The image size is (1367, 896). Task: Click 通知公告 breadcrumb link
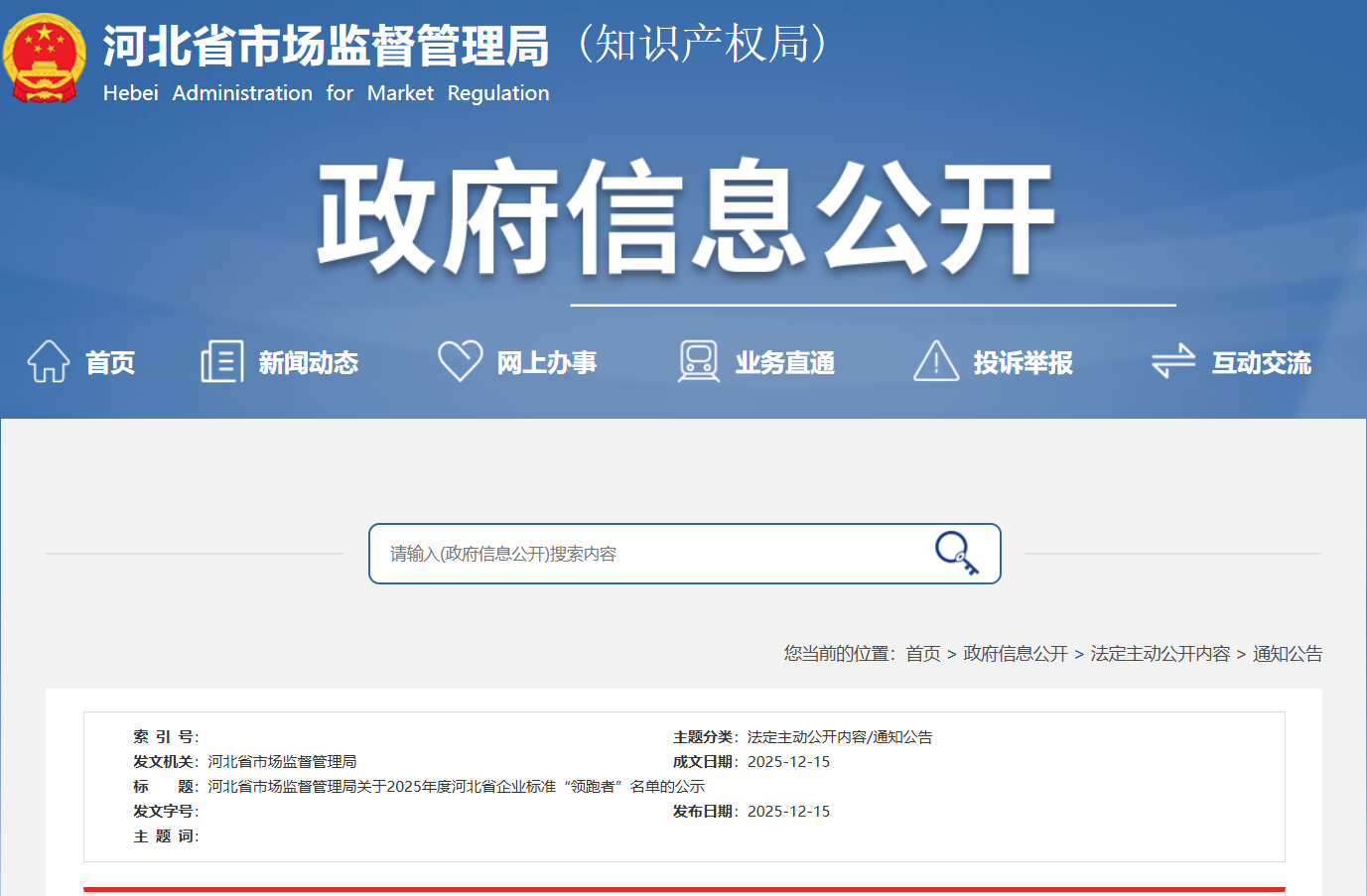coord(1288,654)
